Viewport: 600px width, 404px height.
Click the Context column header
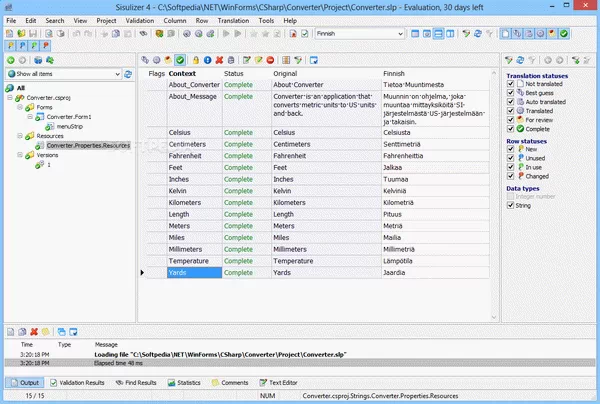click(x=183, y=74)
